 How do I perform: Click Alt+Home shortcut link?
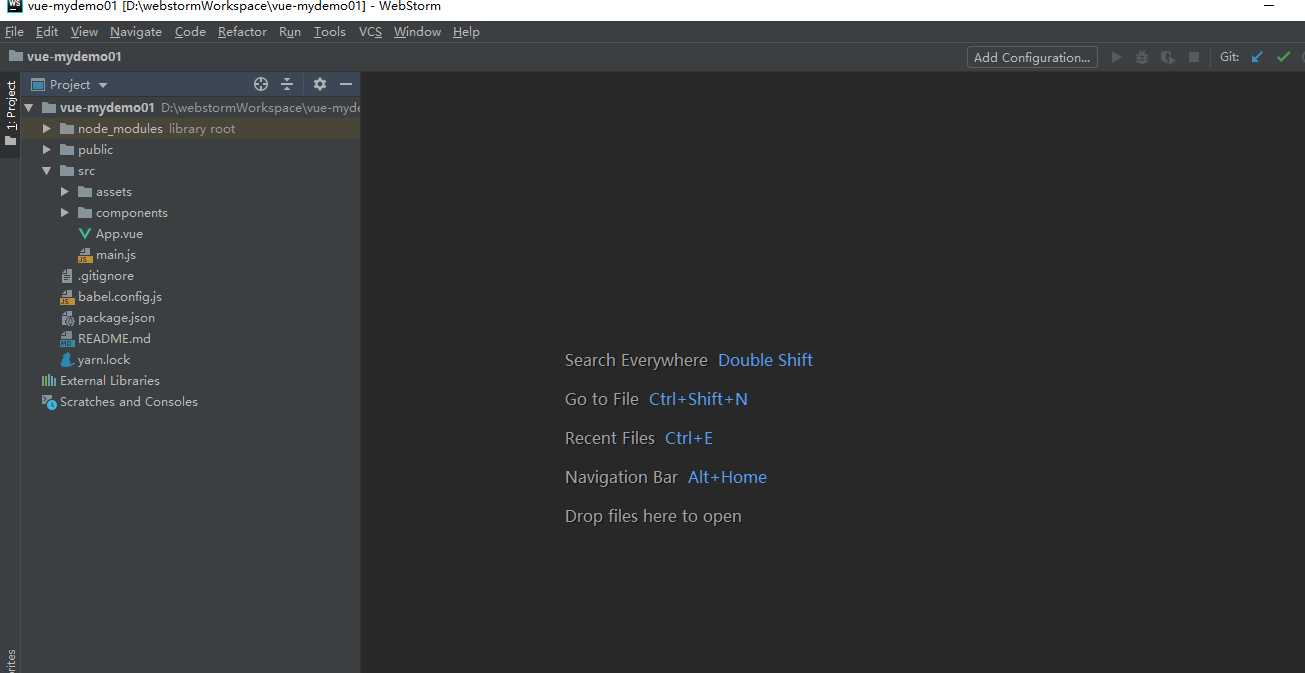tap(727, 477)
